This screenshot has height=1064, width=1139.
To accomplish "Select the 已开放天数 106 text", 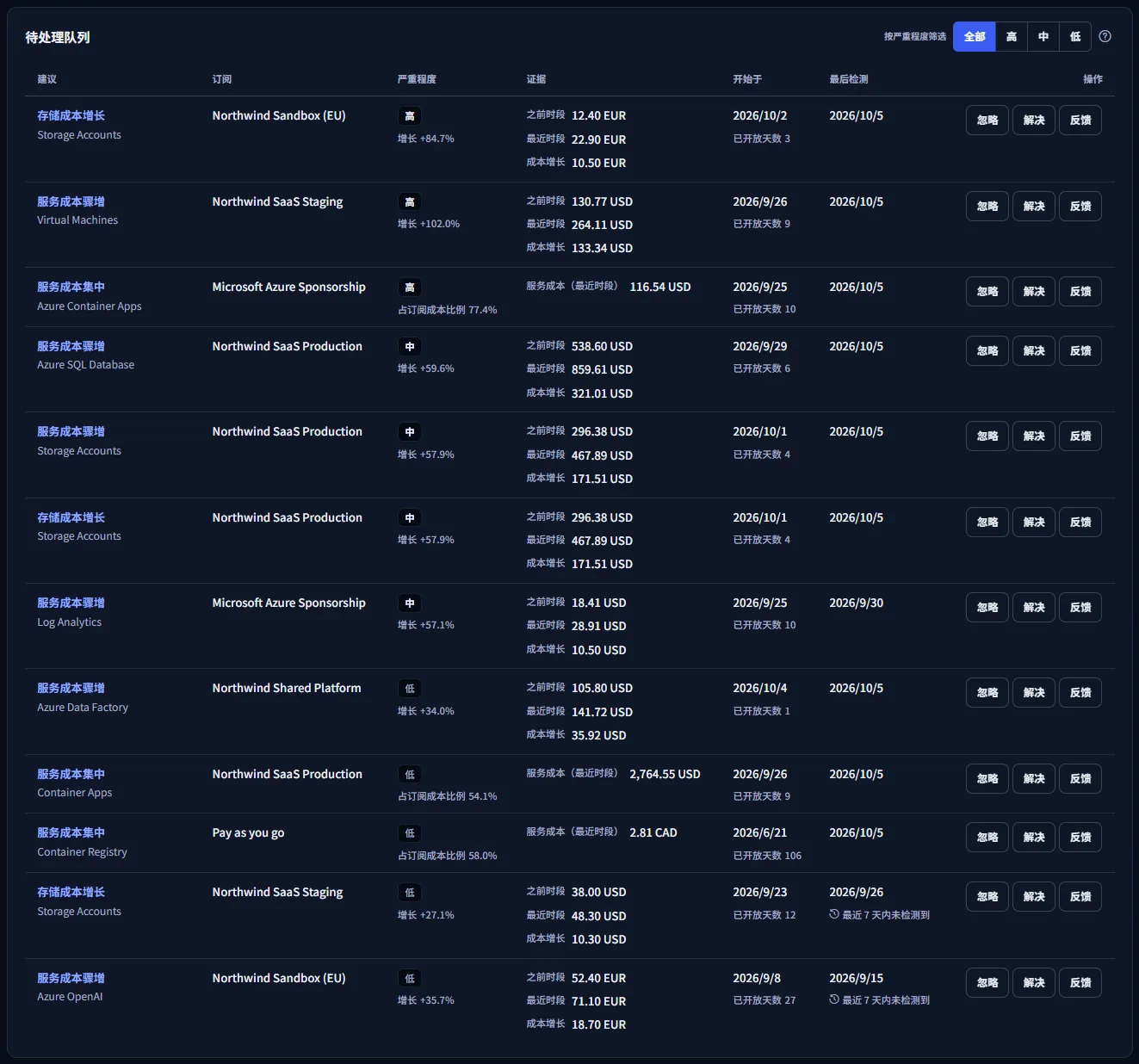I will (x=767, y=856).
